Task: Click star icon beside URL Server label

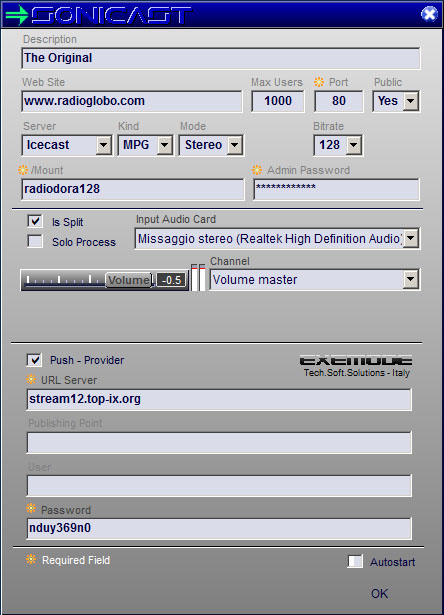Action: coord(31,379)
